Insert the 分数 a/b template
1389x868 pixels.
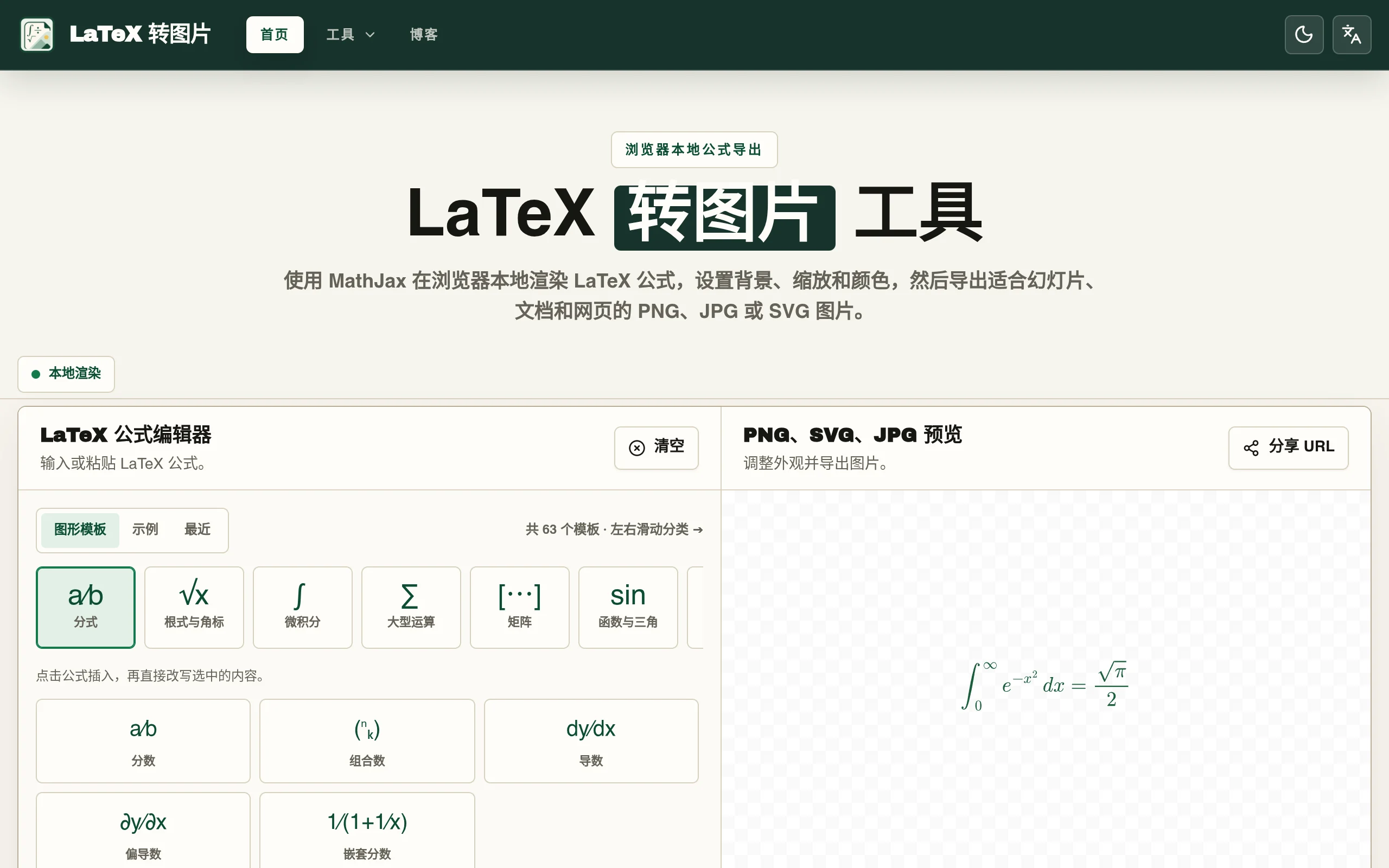pos(143,741)
